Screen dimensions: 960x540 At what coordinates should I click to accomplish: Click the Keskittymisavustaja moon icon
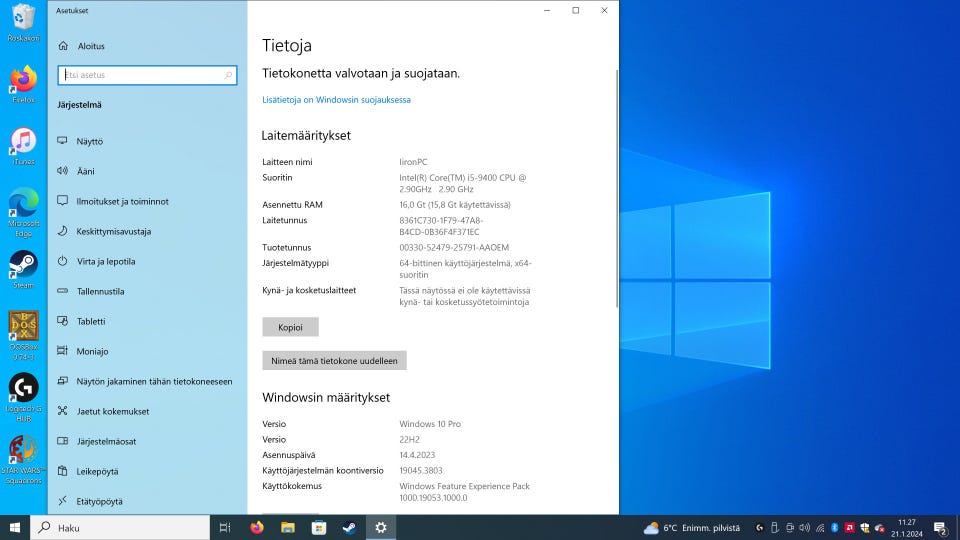click(x=63, y=231)
